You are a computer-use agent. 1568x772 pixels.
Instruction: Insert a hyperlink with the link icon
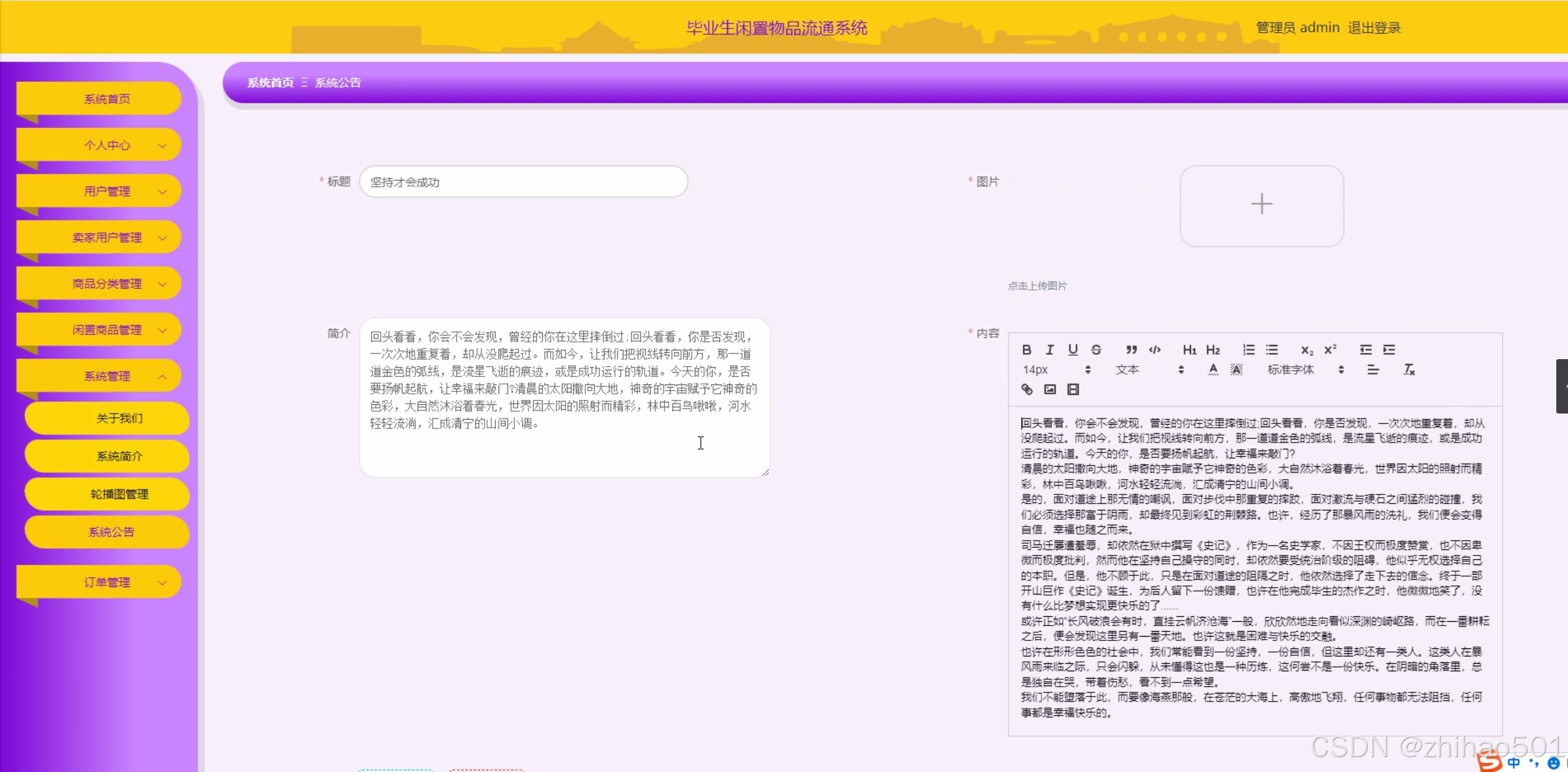(x=1027, y=389)
